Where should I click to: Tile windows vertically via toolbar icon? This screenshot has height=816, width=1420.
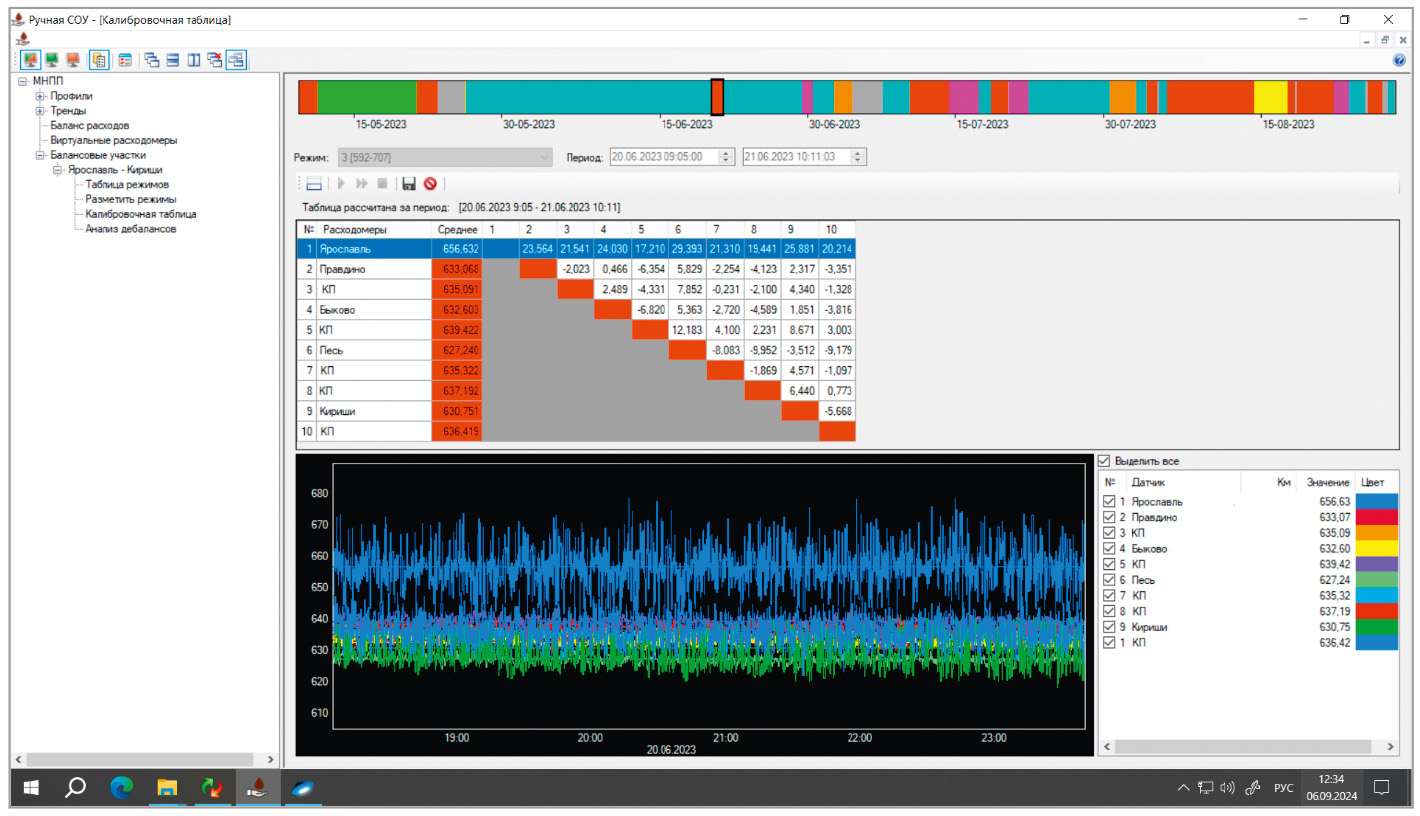click(x=194, y=60)
